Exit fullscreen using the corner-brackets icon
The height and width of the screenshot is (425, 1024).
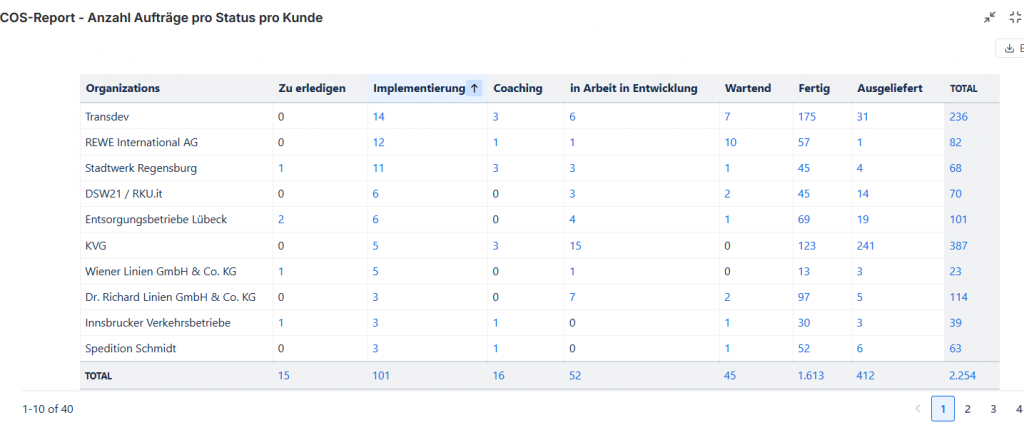tap(1016, 17)
